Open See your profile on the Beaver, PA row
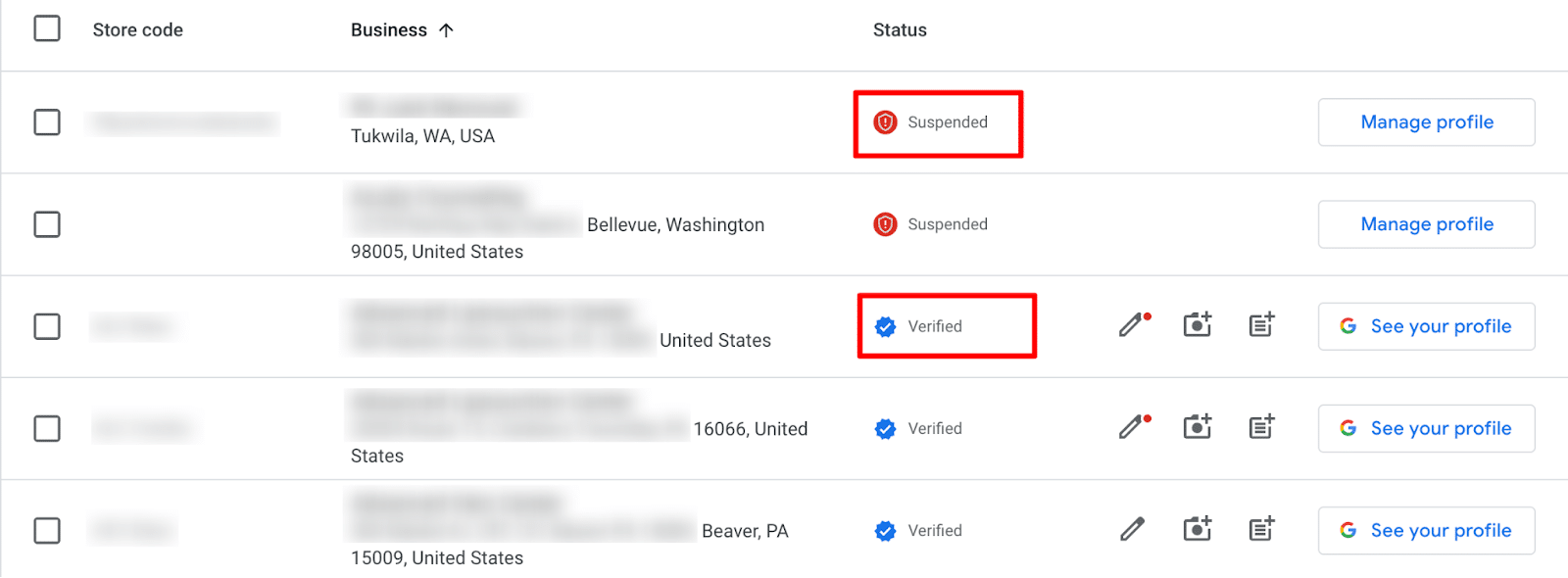 click(x=1426, y=530)
